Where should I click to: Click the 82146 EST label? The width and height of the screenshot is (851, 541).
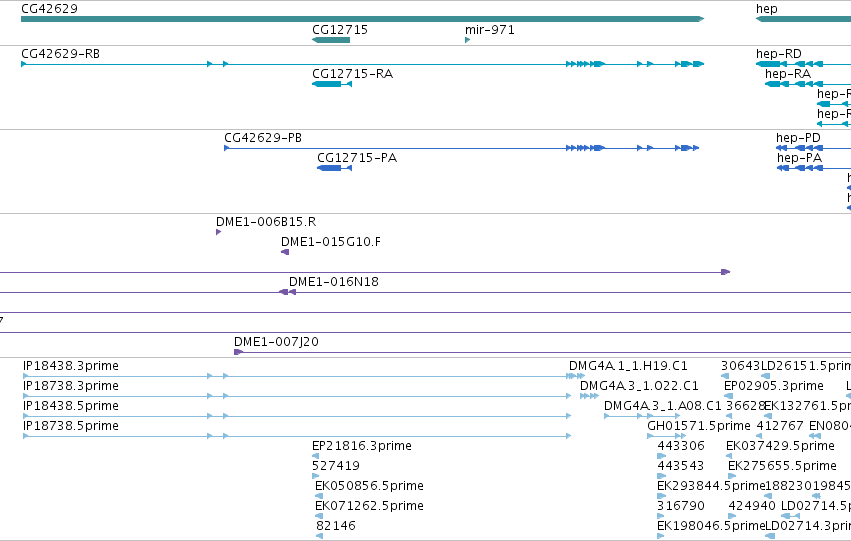click(x=336, y=526)
